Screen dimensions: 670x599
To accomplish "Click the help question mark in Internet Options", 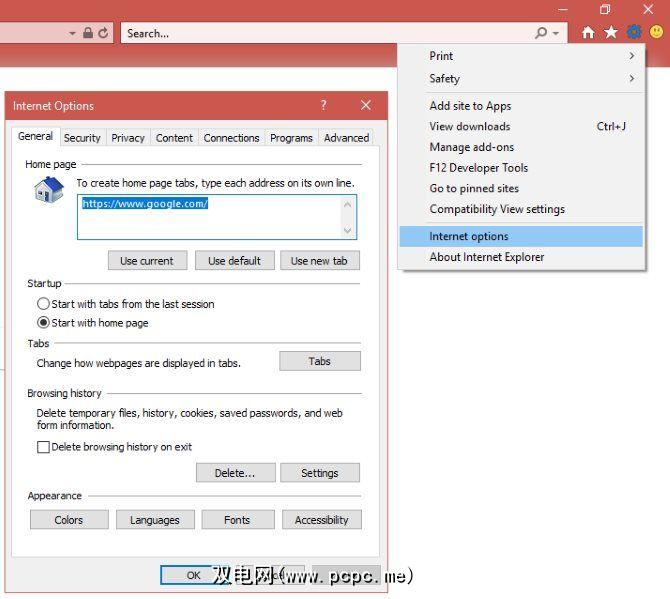I will [323, 105].
